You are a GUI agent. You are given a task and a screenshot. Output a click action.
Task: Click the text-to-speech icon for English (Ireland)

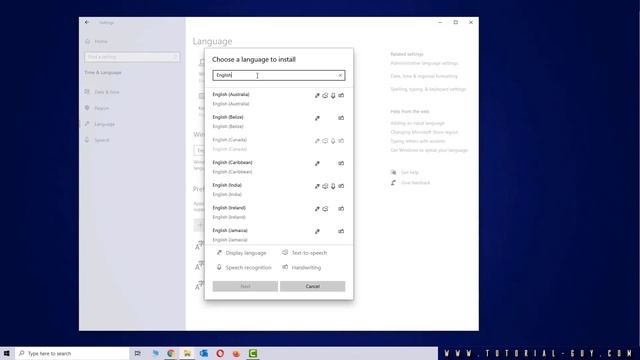pyautogui.click(x=325, y=209)
